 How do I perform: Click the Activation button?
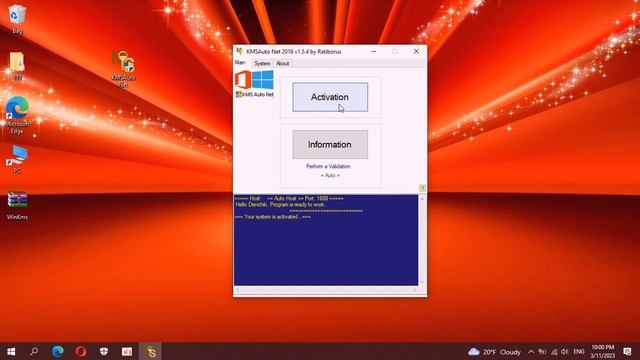[x=330, y=97]
